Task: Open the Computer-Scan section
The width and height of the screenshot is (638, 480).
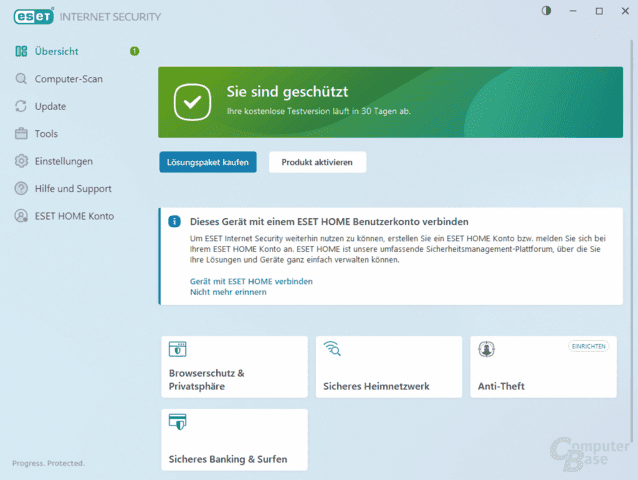Action: (68, 79)
